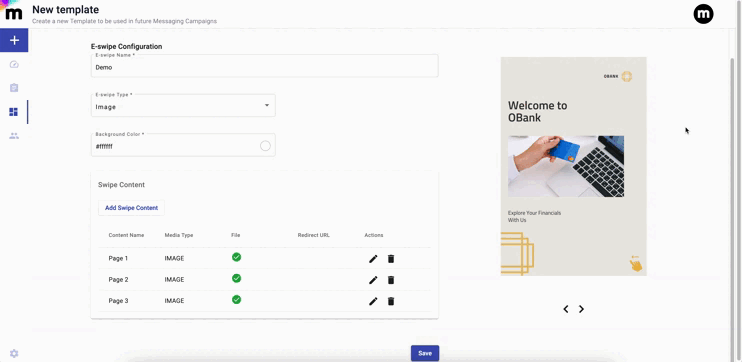Edit Page 1 with pencil icon
This screenshot has height=362, width=742.
click(x=373, y=259)
